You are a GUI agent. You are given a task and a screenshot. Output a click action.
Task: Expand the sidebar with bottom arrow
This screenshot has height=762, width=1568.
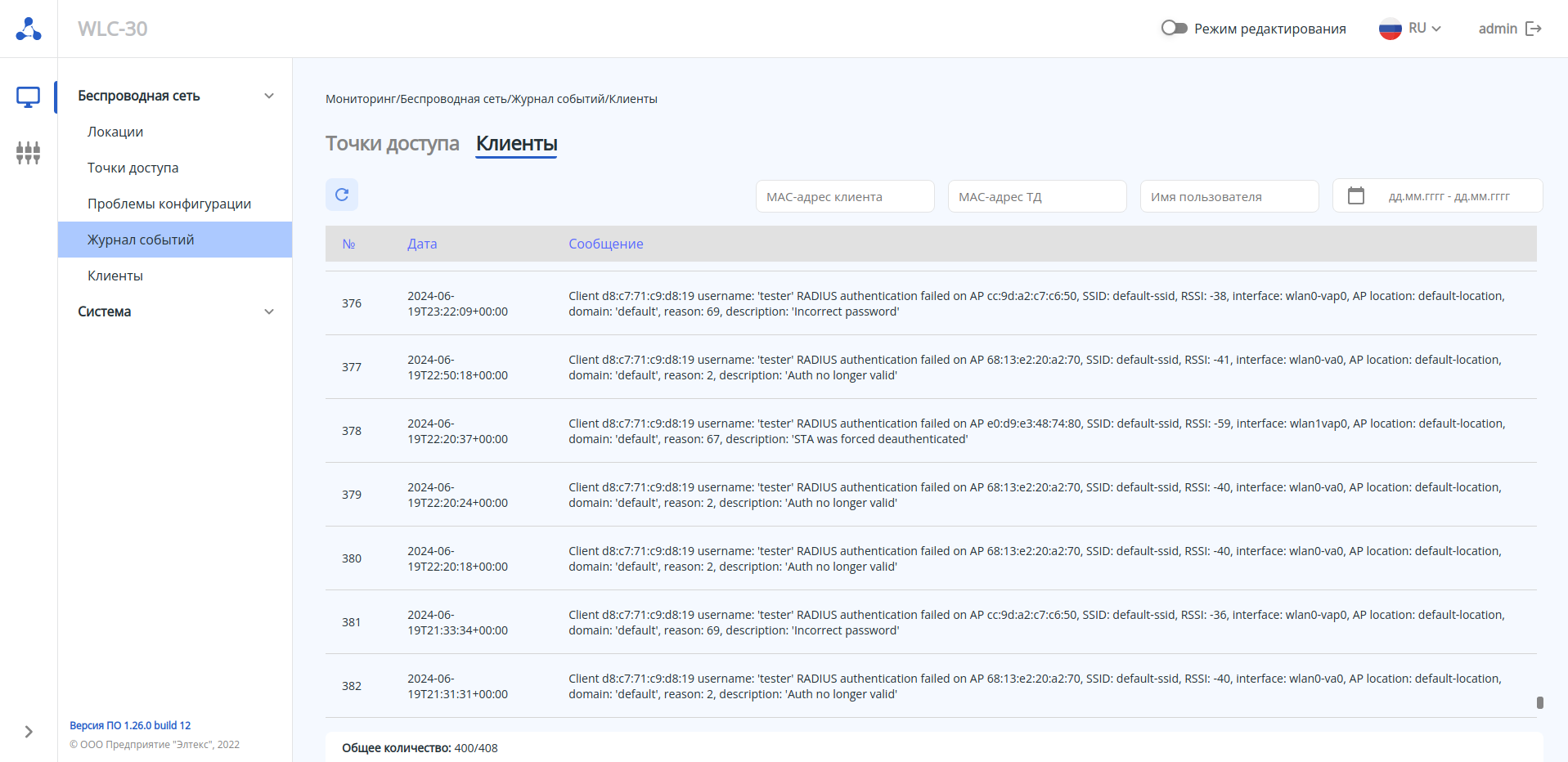(x=29, y=732)
